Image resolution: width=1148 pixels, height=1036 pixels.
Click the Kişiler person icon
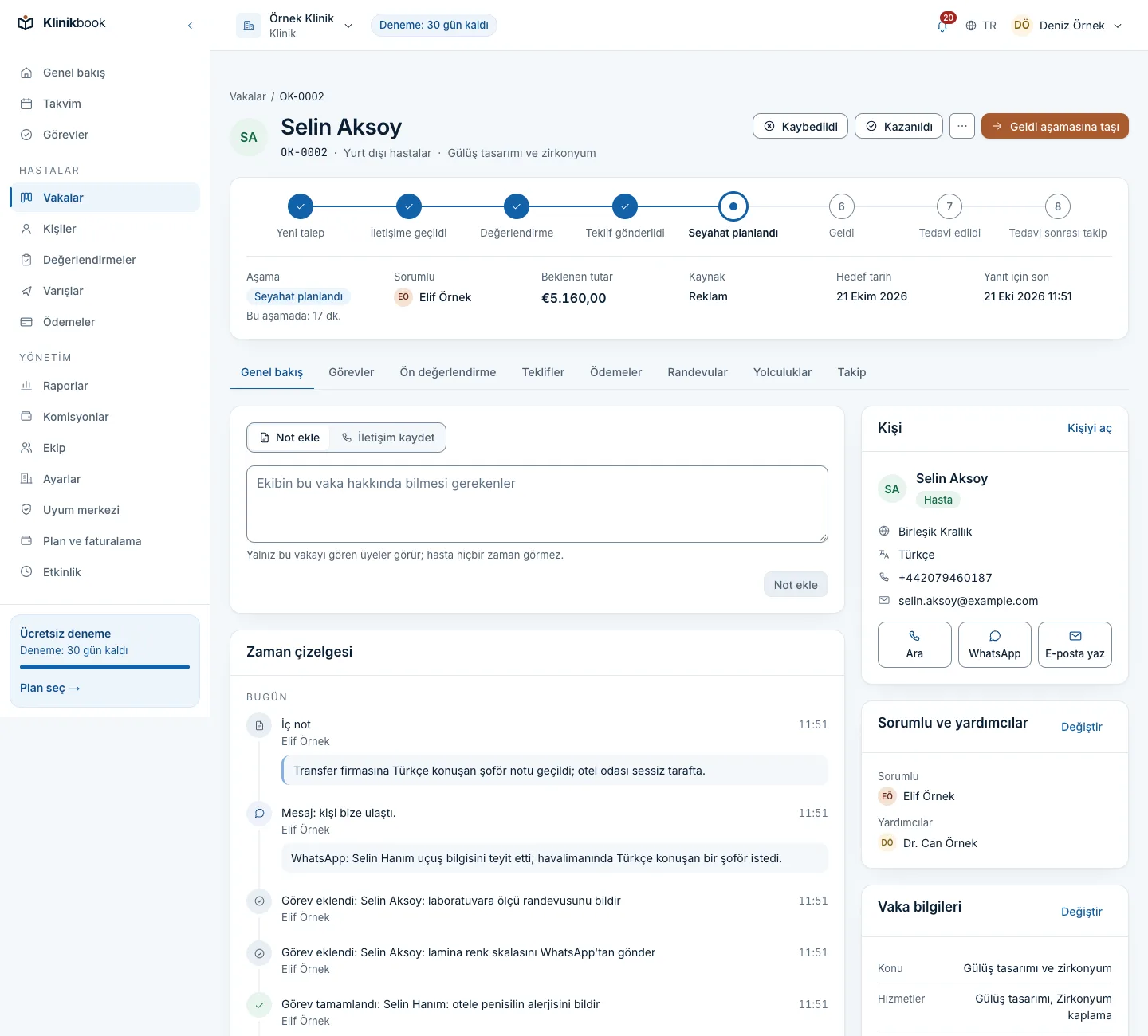[26, 229]
